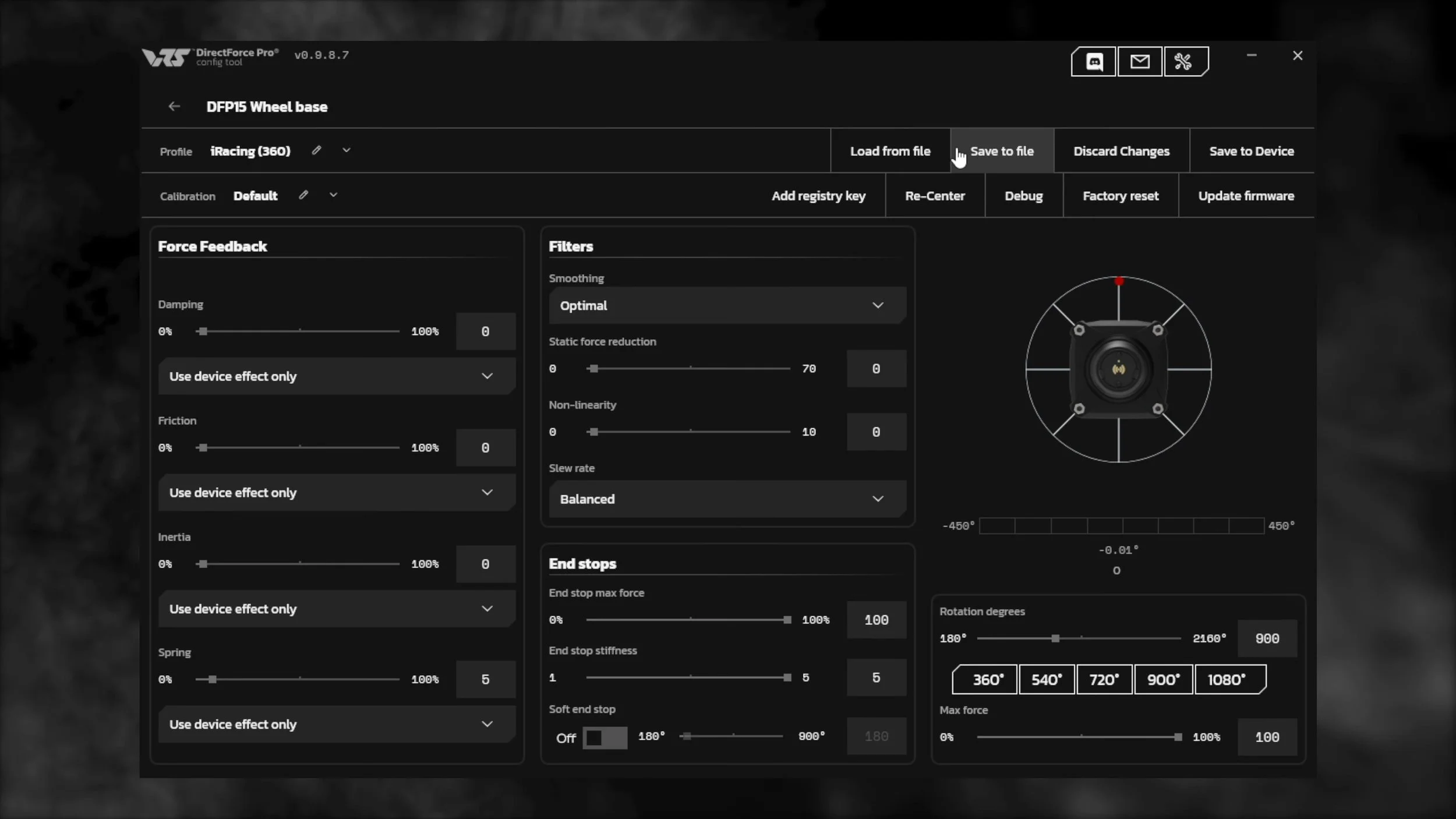The width and height of the screenshot is (1456, 819).
Task: Click the wheel base rotation graphic
Action: [1118, 369]
